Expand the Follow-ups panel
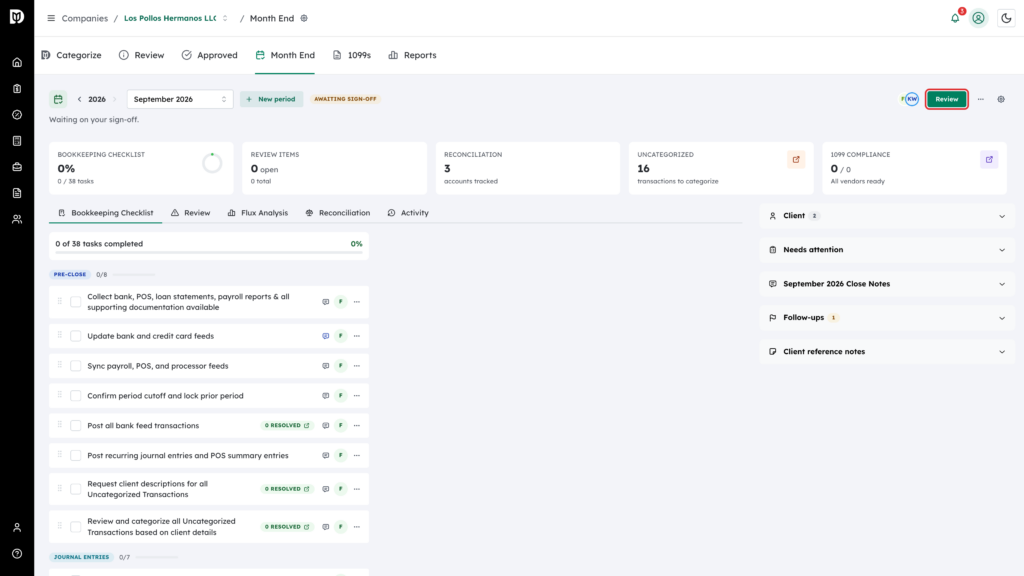Image resolution: width=1024 pixels, height=576 pixels. point(887,317)
